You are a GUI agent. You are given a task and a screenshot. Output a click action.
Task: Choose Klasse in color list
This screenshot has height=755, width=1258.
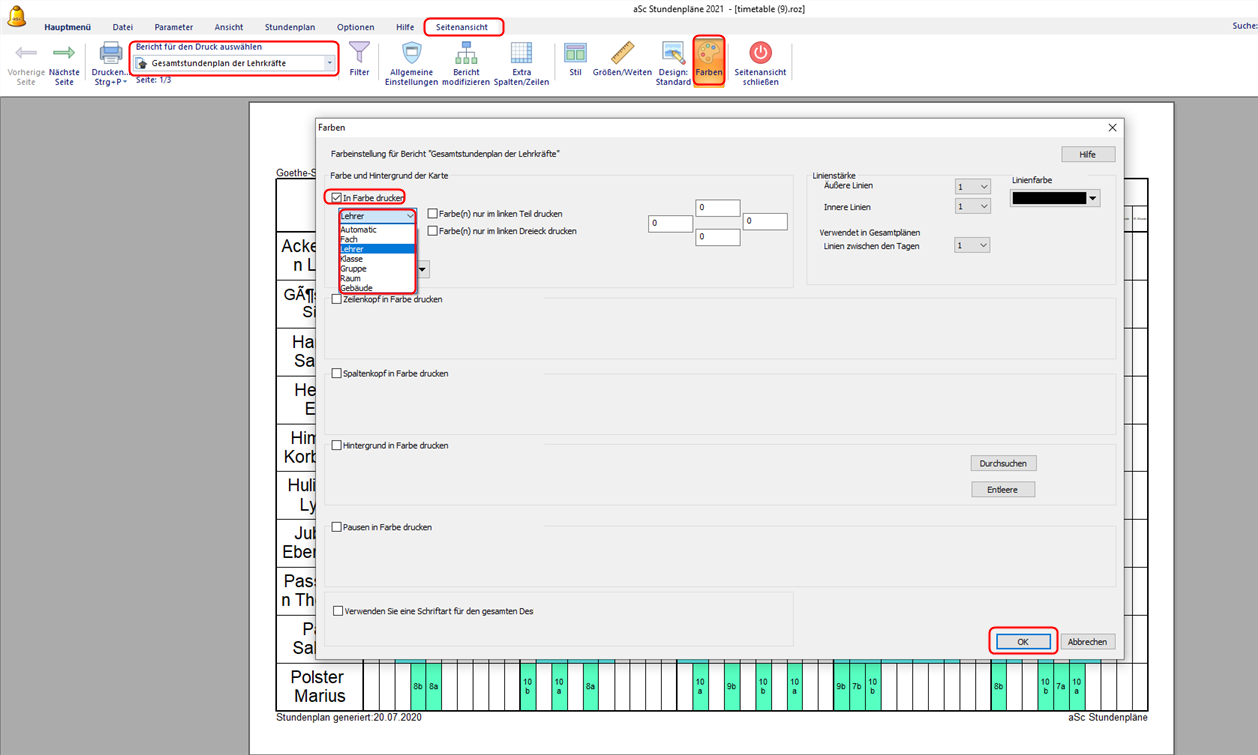click(x=376, y=259)
